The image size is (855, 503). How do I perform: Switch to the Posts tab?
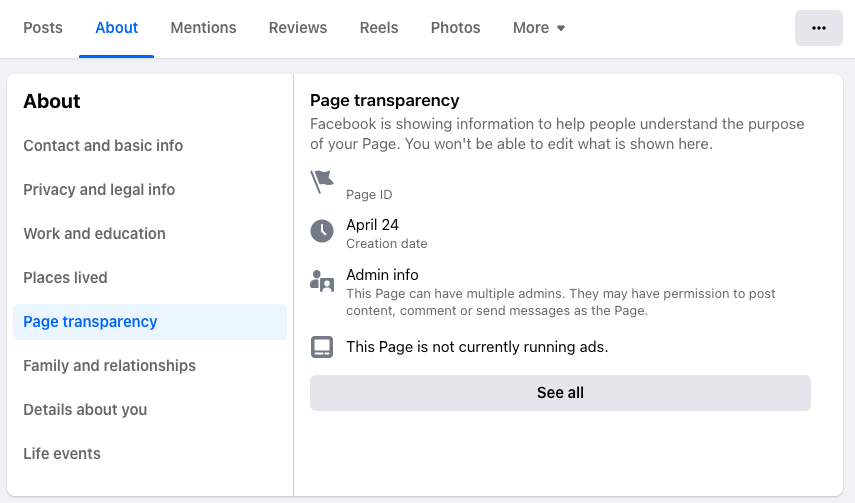pyautogui.click(x=43, y=28)
